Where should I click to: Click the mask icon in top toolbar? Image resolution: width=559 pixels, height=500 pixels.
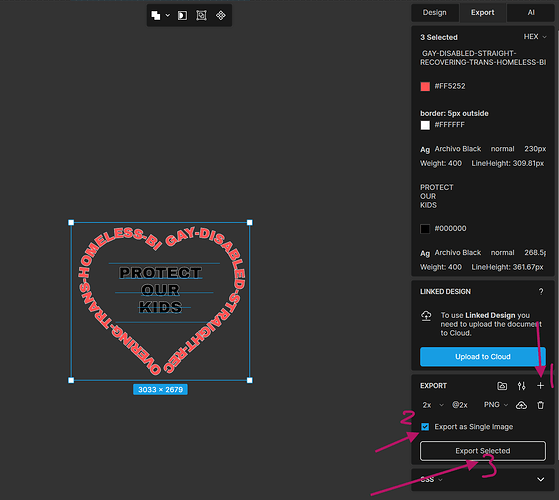(x=182, y=15)
